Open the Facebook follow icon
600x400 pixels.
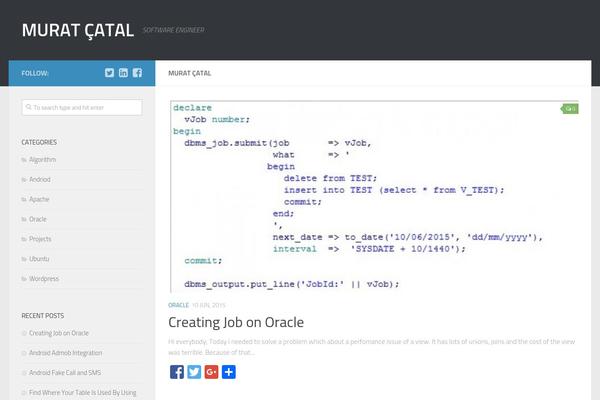pyautogui.click(x=137, y=73)
